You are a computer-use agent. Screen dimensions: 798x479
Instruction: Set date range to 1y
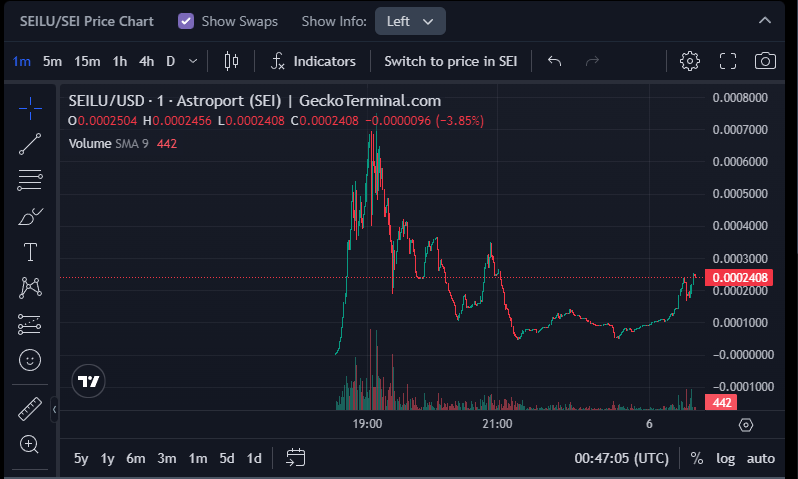coord(107,458)
